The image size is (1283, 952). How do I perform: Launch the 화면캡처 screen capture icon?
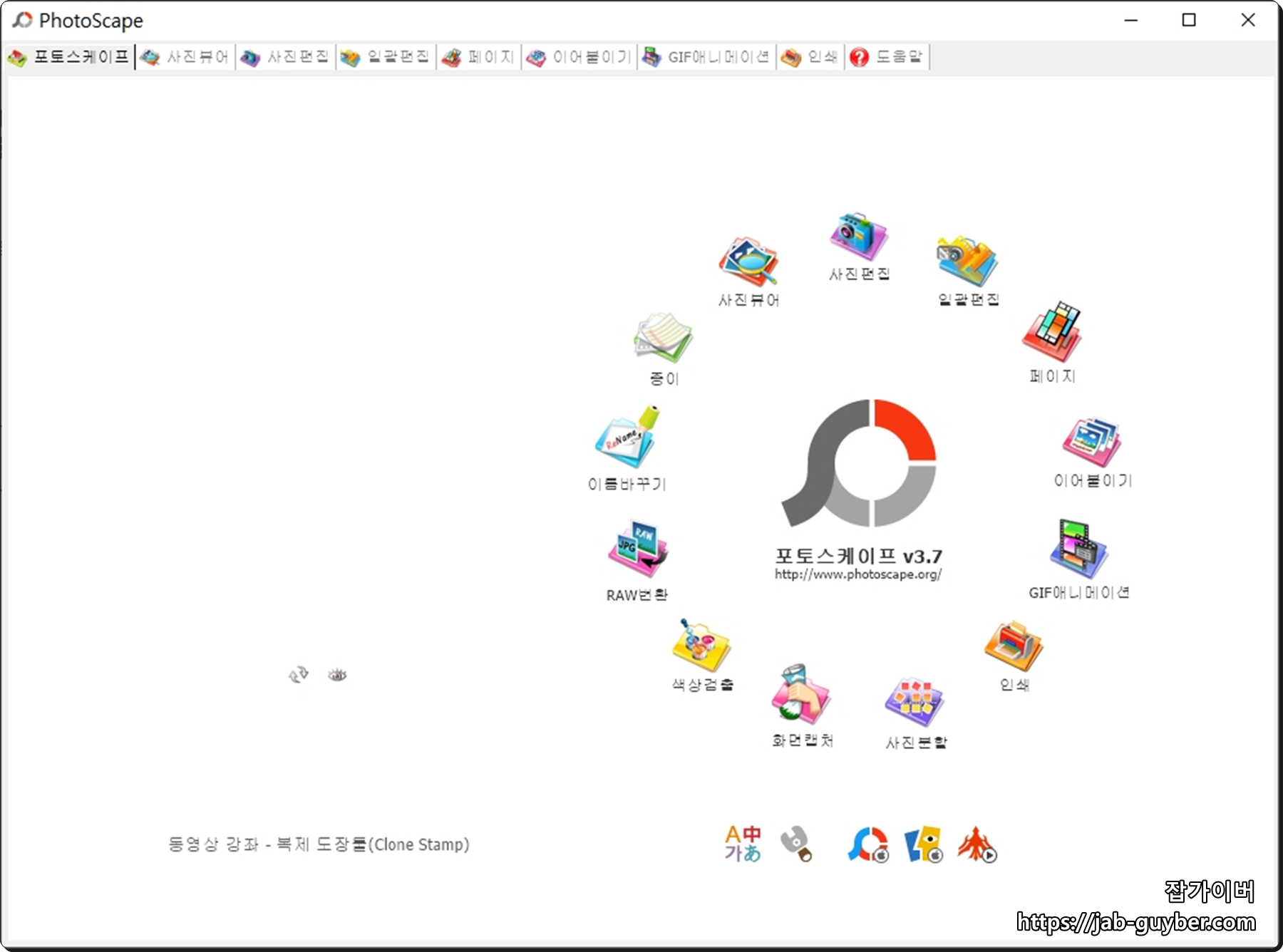(x=801, y=694)
